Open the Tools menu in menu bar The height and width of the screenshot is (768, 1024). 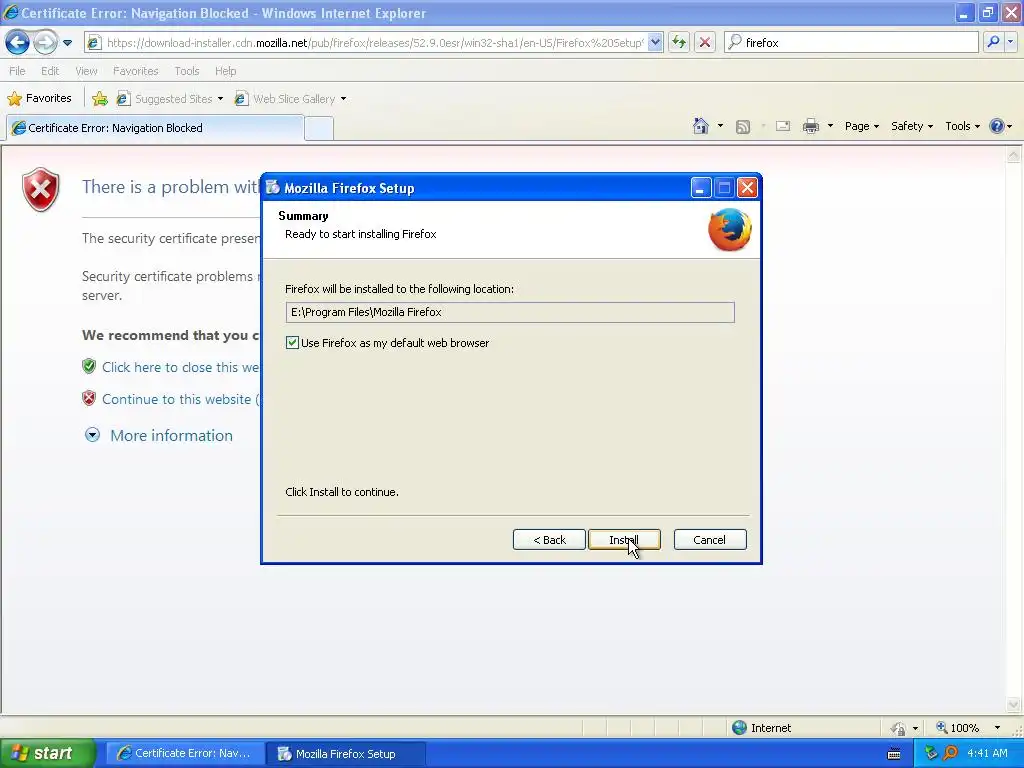pyautogui.click(x=187, y=71)
